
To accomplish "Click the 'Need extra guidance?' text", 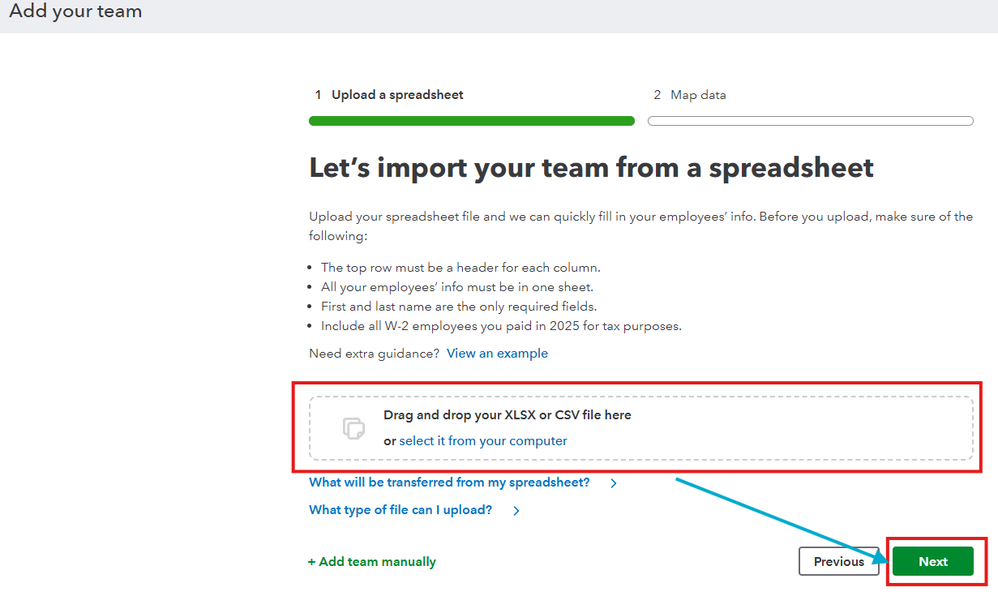I will pos(374,353).
